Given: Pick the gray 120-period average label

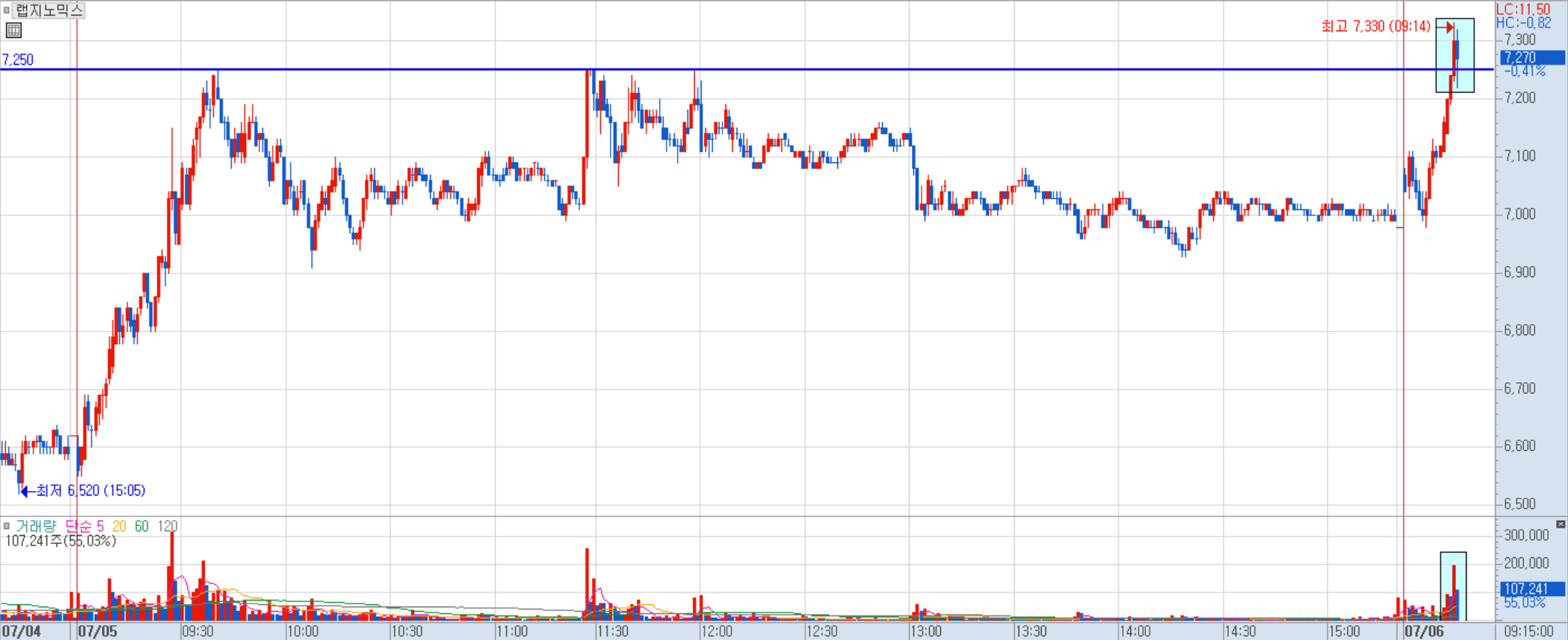Looking at the screenshot, I should point(168,526).
